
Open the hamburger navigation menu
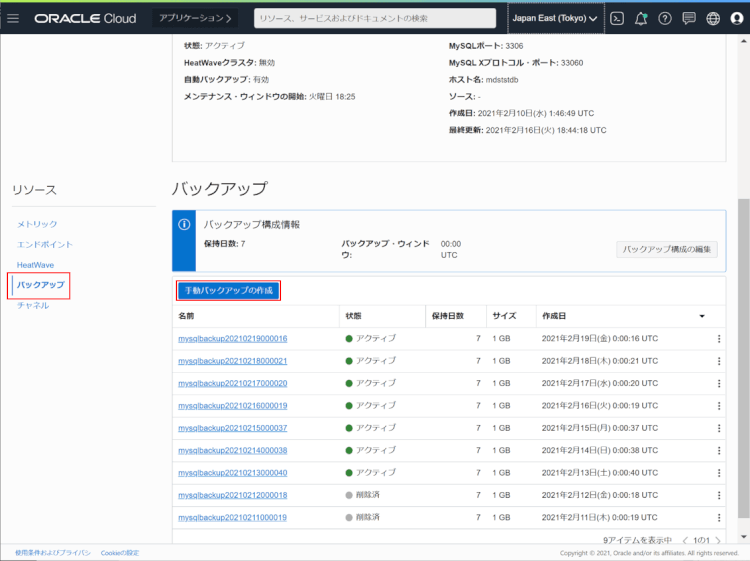coord(13,18)
